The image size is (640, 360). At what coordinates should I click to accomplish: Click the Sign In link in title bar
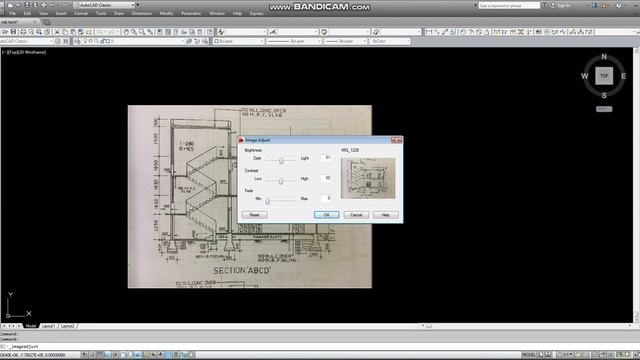[564, 5]
